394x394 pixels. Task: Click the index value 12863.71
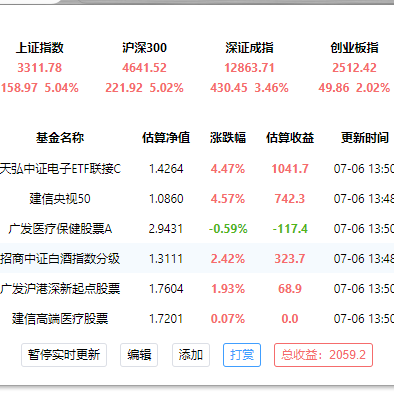(249, 68)
